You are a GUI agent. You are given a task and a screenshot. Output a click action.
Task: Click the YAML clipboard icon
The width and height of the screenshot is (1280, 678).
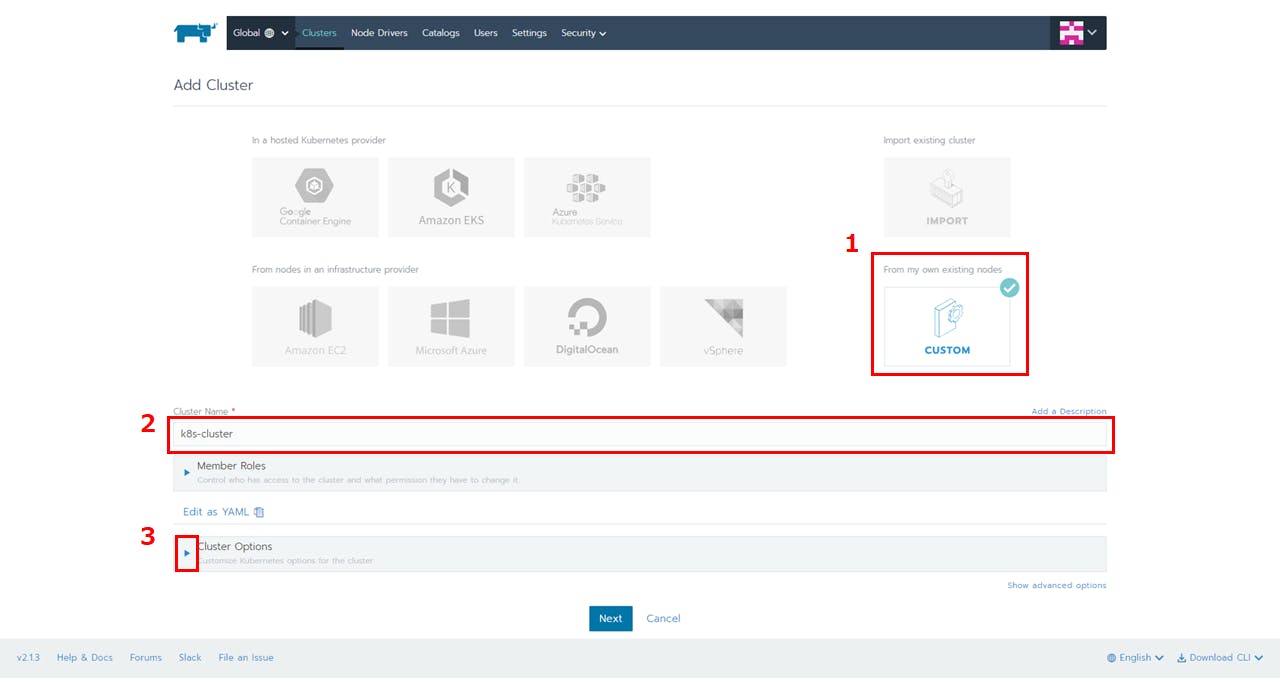(x=259, y=512)
